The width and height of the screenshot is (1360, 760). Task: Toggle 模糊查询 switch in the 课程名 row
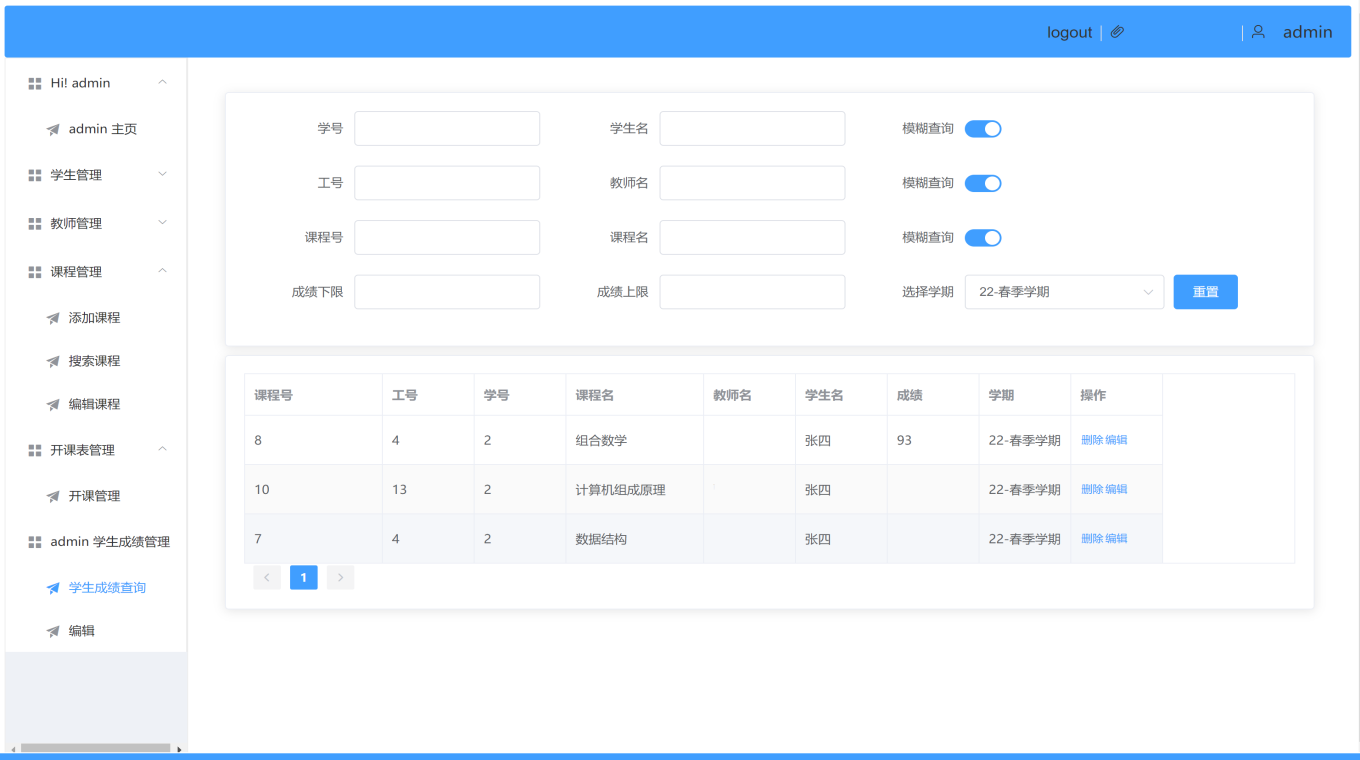tap(982, 238)
